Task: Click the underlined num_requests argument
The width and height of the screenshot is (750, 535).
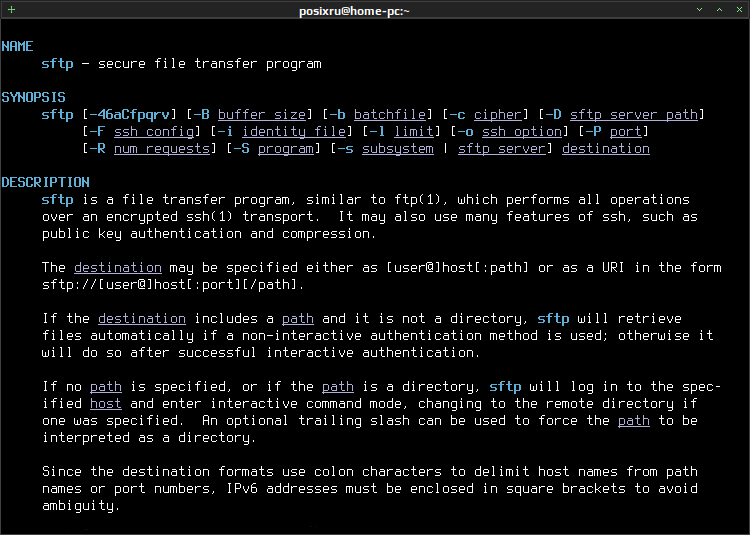Action: pyautogui.click(x=162, y=149)
